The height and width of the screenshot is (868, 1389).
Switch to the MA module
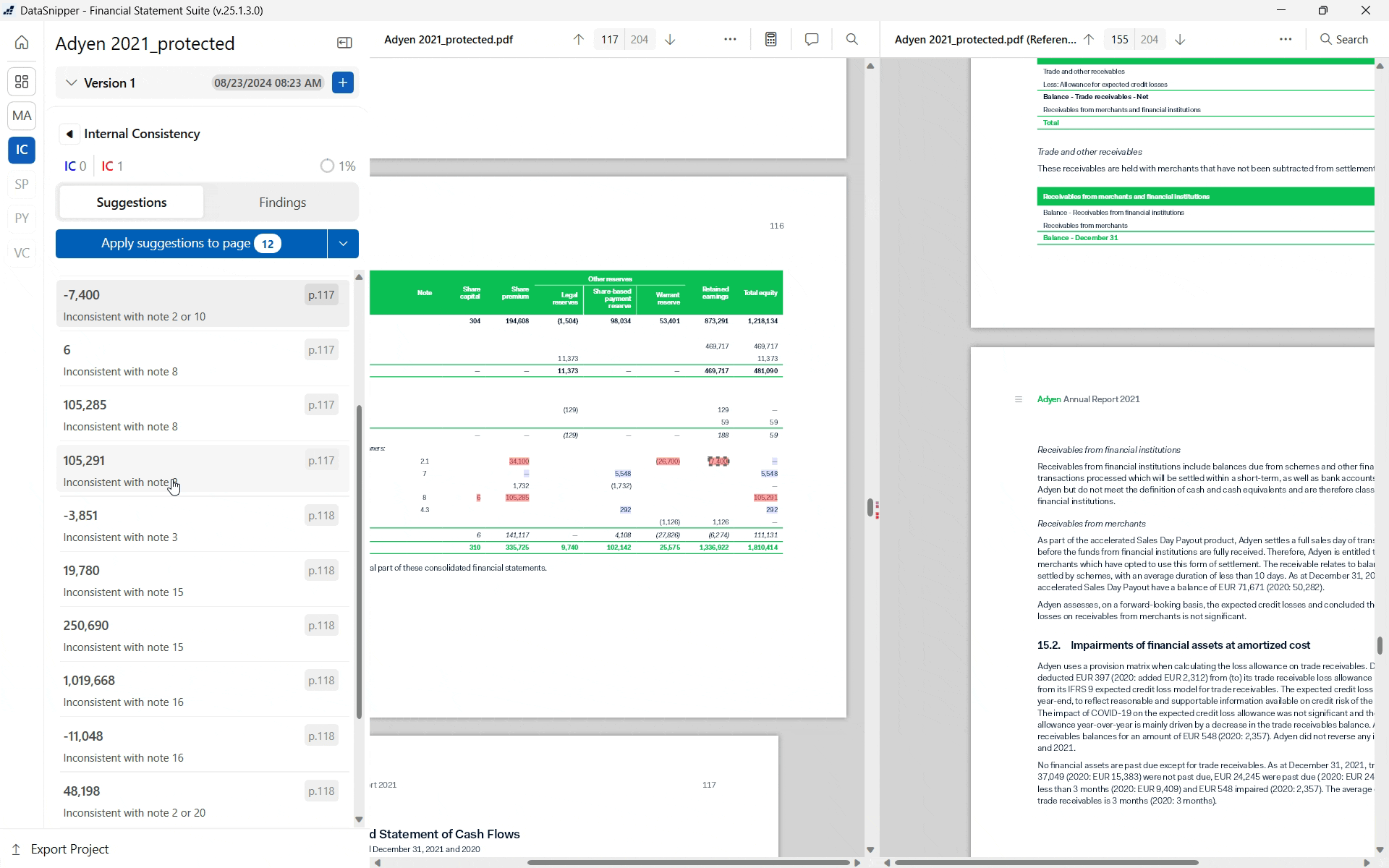[x=22, y=116]
